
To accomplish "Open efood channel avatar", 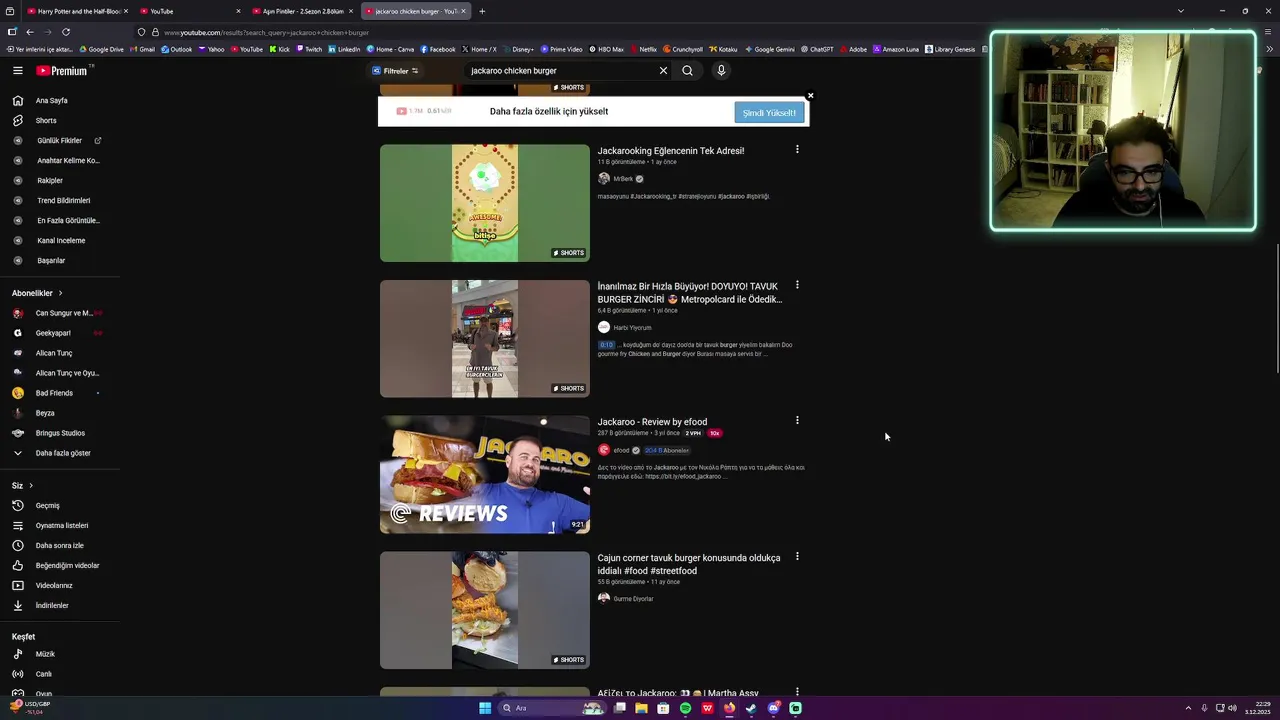I will 604,450.
